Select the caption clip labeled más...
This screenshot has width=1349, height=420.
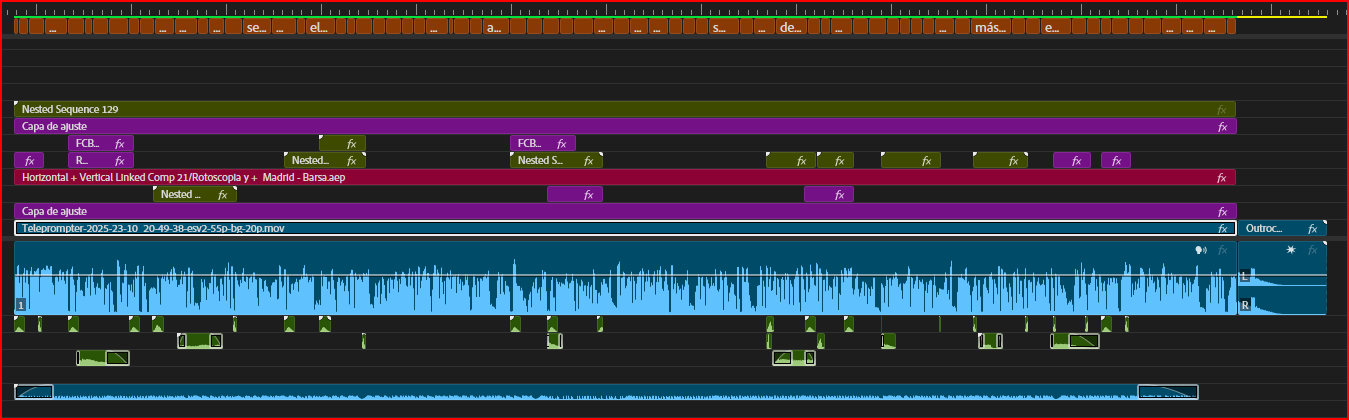point(989,28)
